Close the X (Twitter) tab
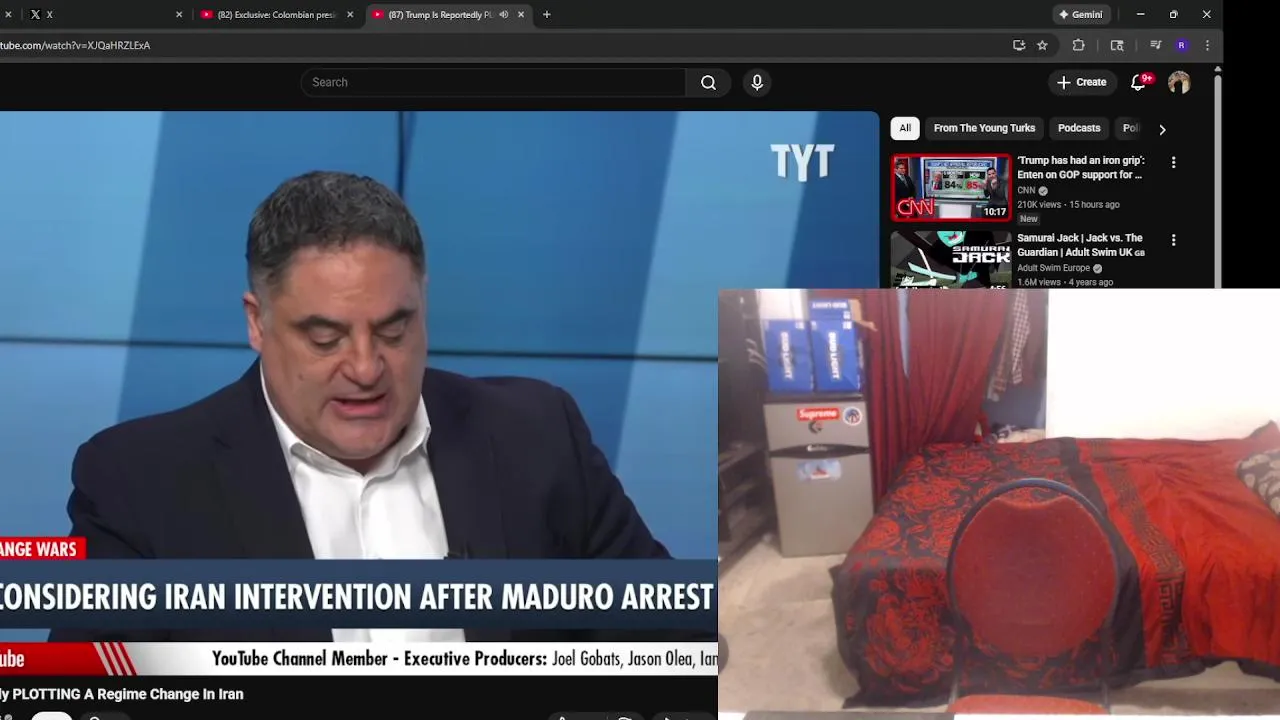Viewport: 1280px width, 720px height. tap(179, 15)
